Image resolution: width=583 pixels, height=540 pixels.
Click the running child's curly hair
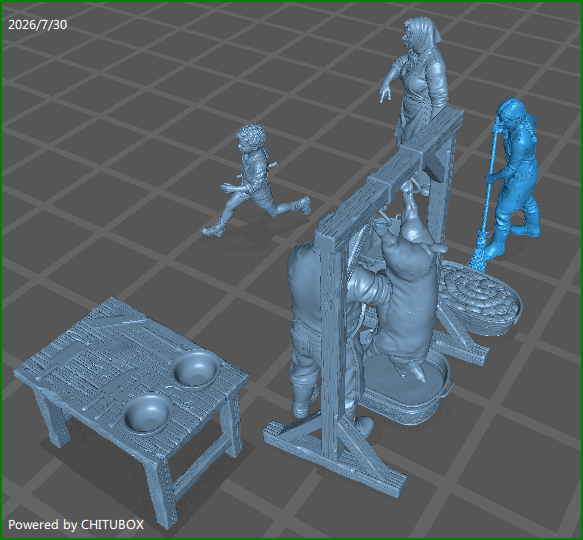coord(252,135)
